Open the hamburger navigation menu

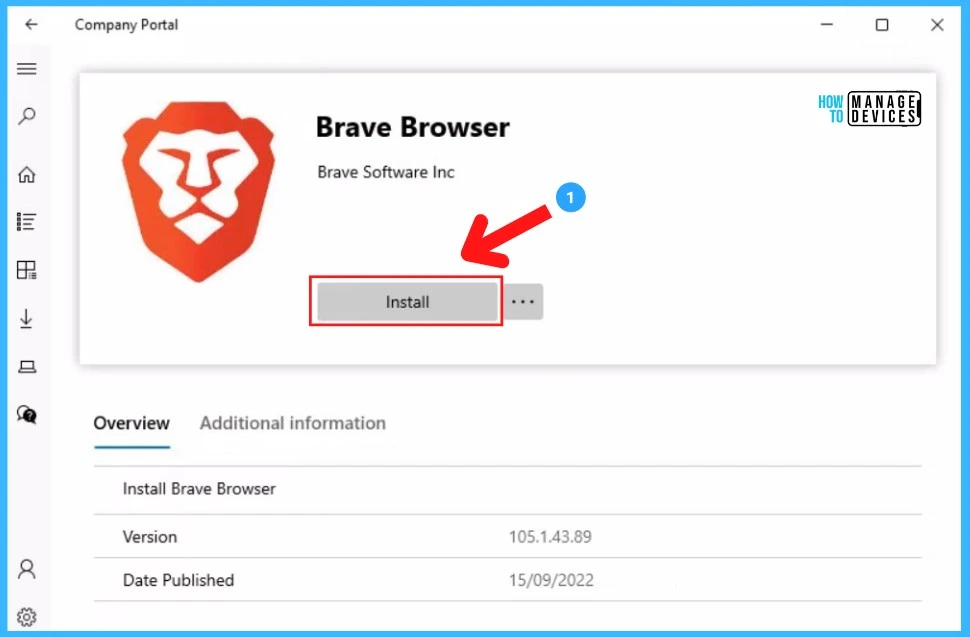(x=27, y=69)
